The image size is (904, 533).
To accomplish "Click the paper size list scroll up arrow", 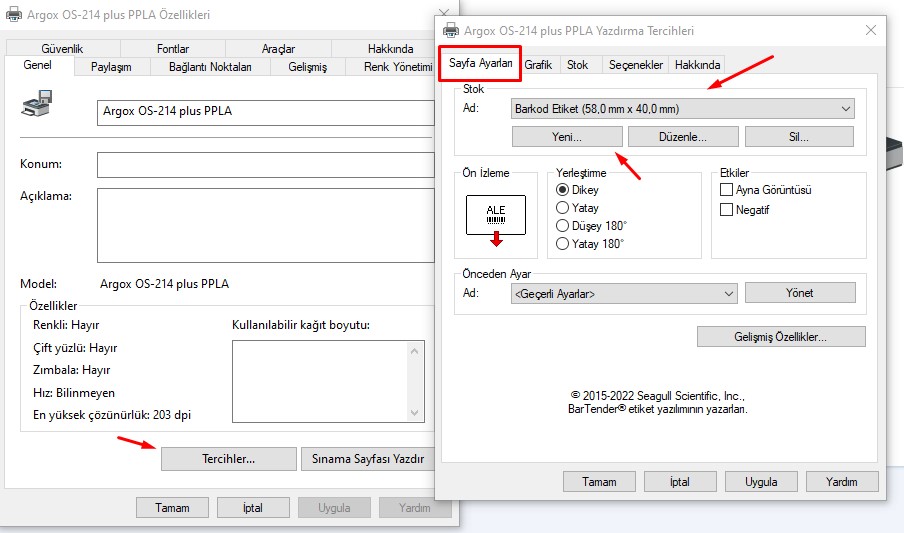I will point(414,351).
